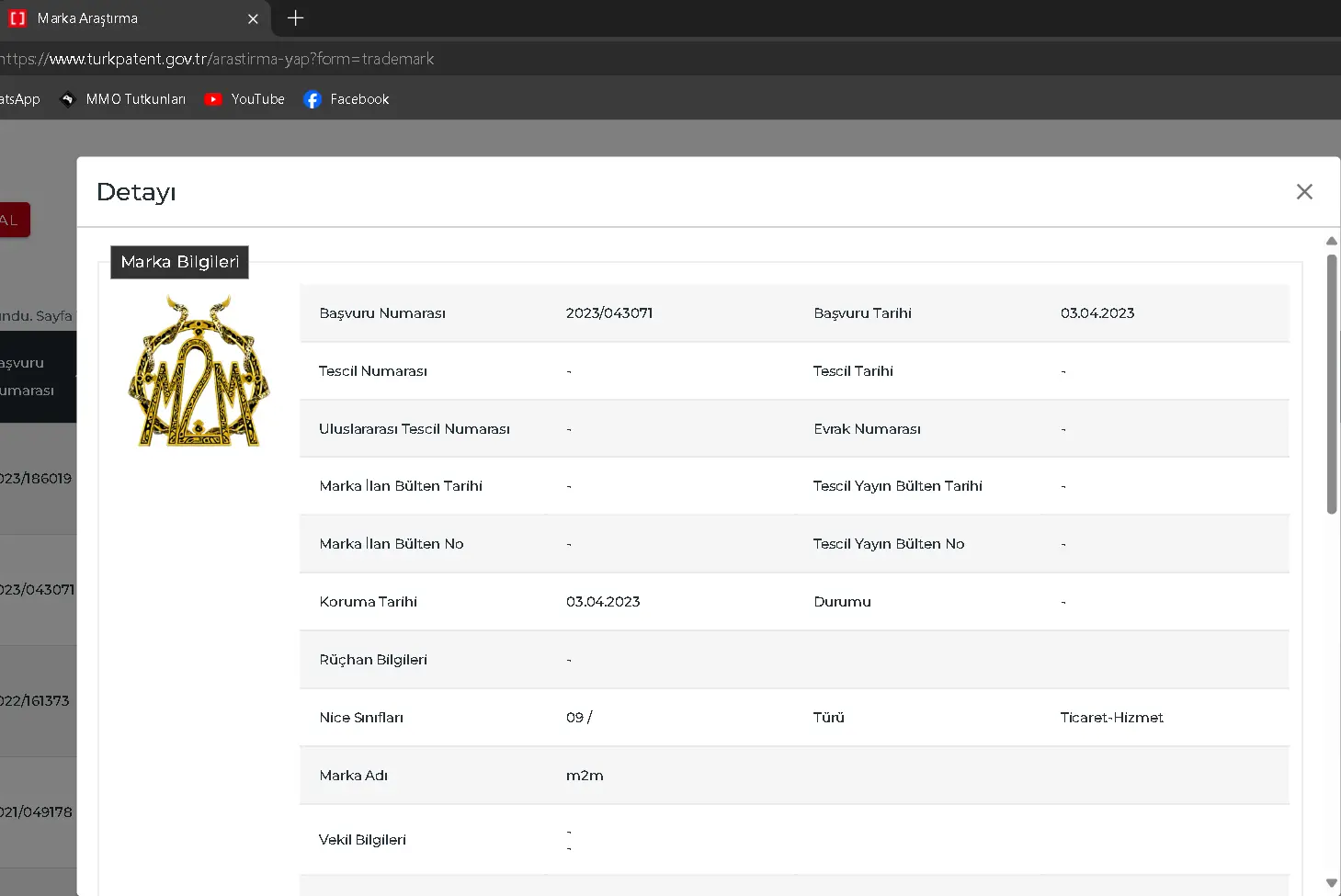The height and width of the screenshot is (896, 1341).
Task: Click the YouTube bookmark label
Action: 257,99
